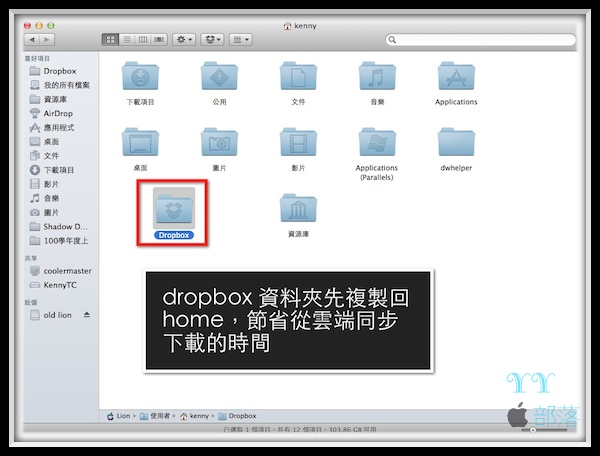Open AirDrop in the sidebar

point(51,113)
